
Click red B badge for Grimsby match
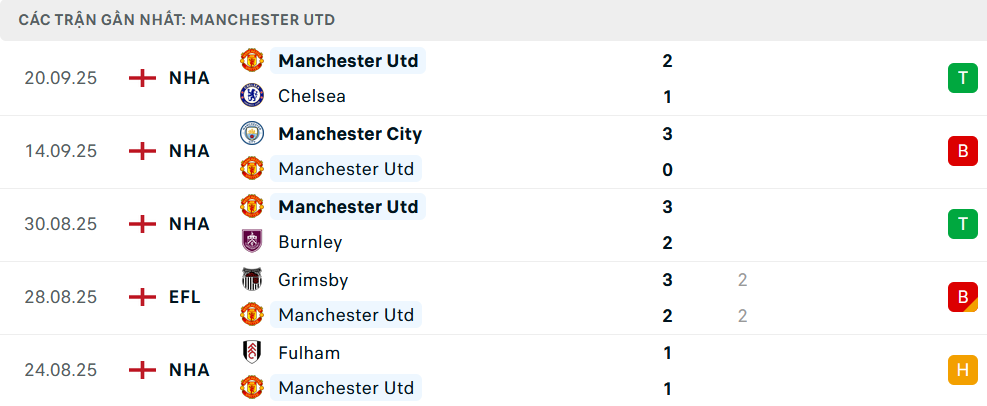click(962, 297)
